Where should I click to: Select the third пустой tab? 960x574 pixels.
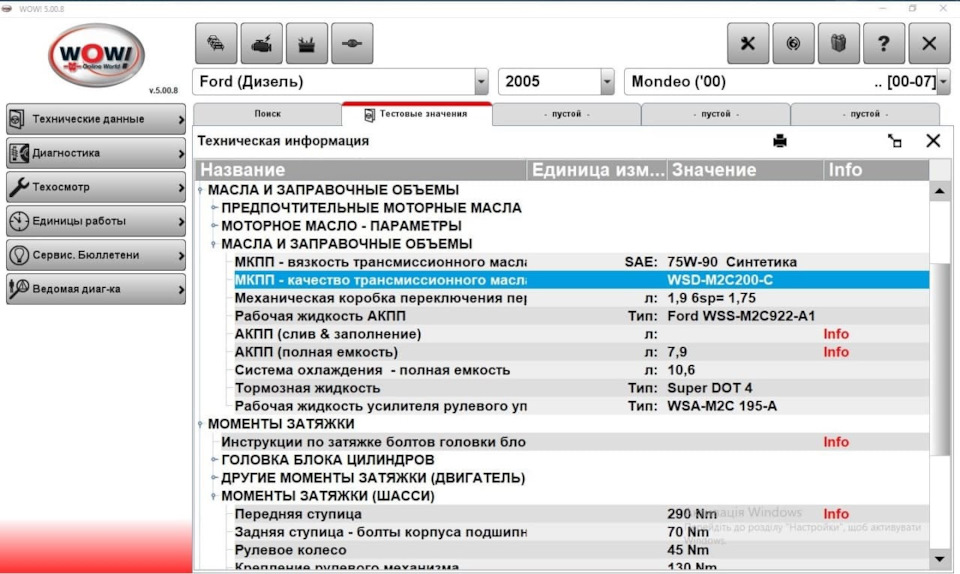click(x=865, y=114)
